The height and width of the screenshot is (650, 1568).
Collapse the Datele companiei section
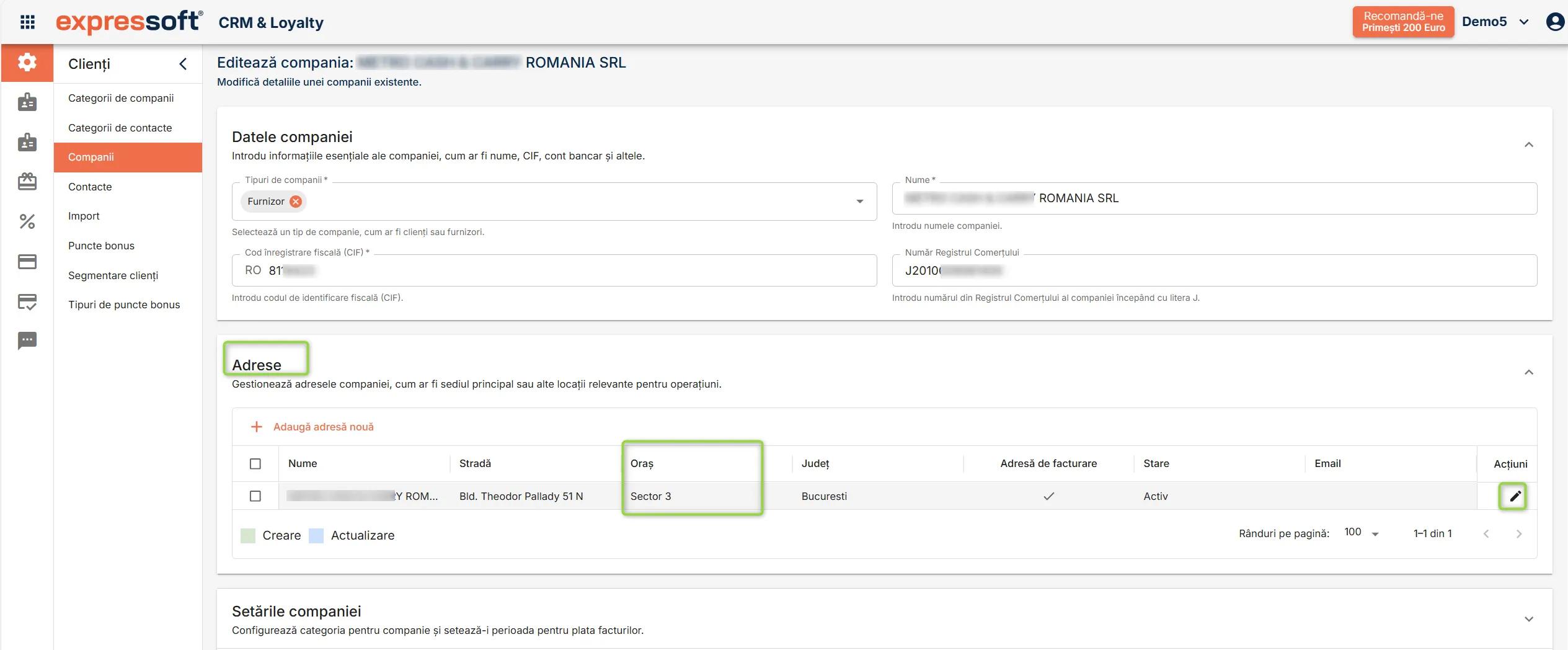(1528, 145)
